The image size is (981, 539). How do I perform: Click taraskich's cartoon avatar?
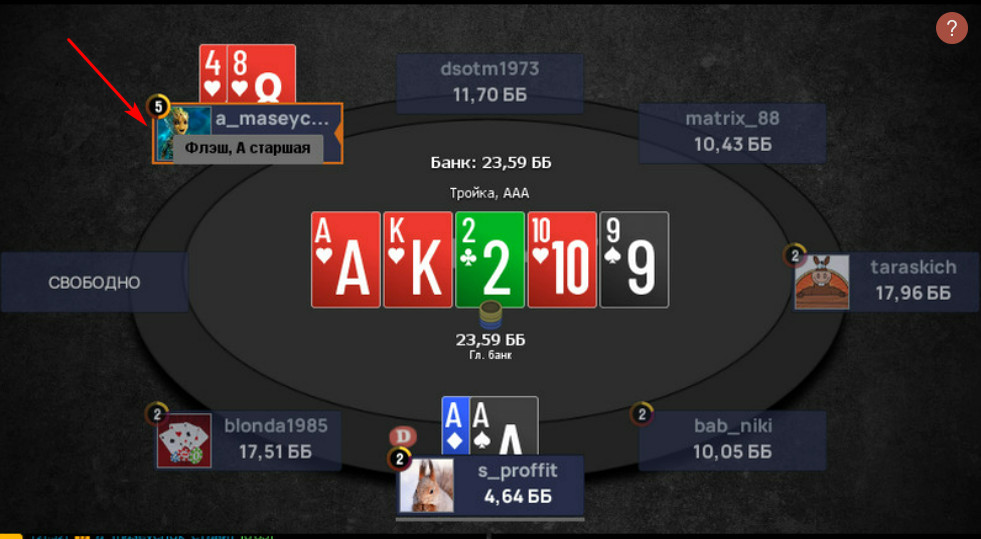[821, 281]
